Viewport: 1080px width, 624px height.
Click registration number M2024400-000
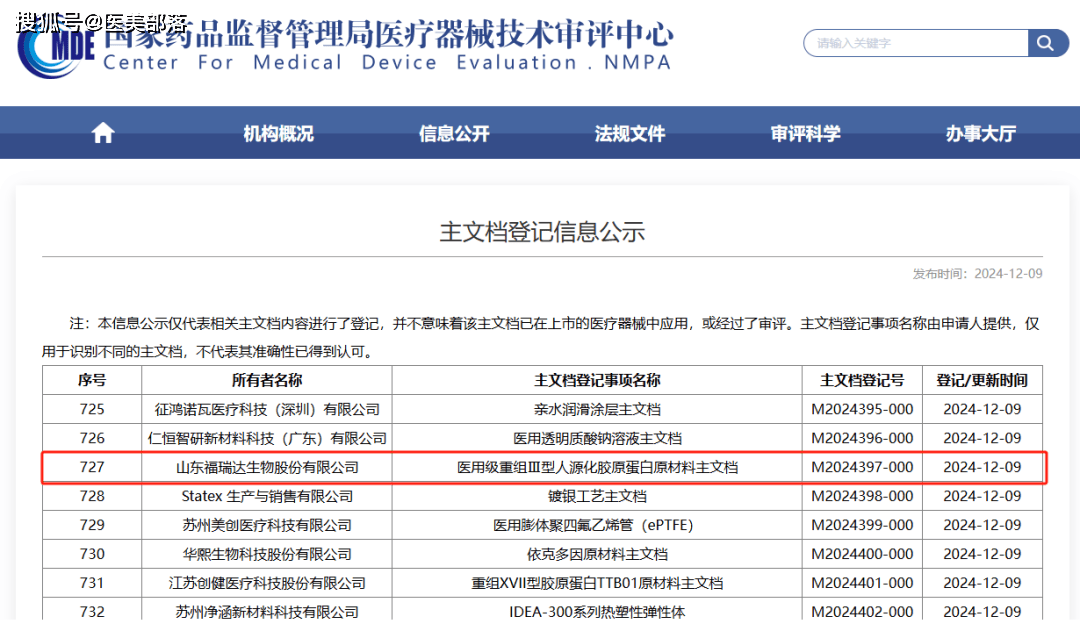point(862,554)
